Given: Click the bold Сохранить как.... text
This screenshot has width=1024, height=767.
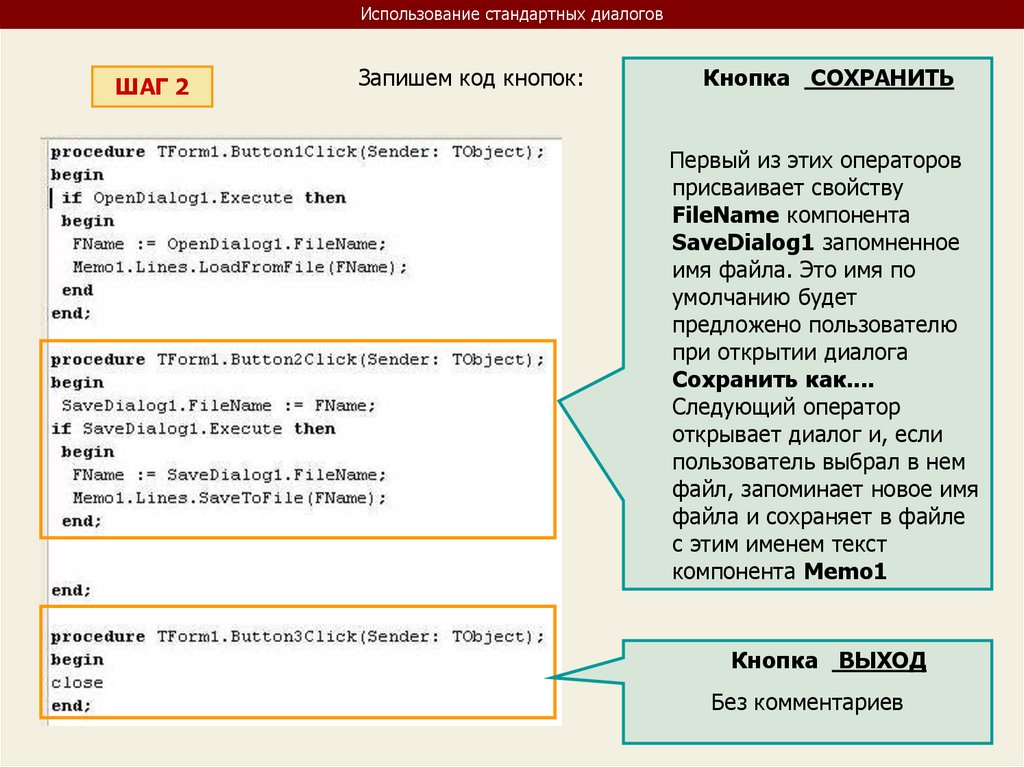Looking at the screenshot, I should point(773,380).
